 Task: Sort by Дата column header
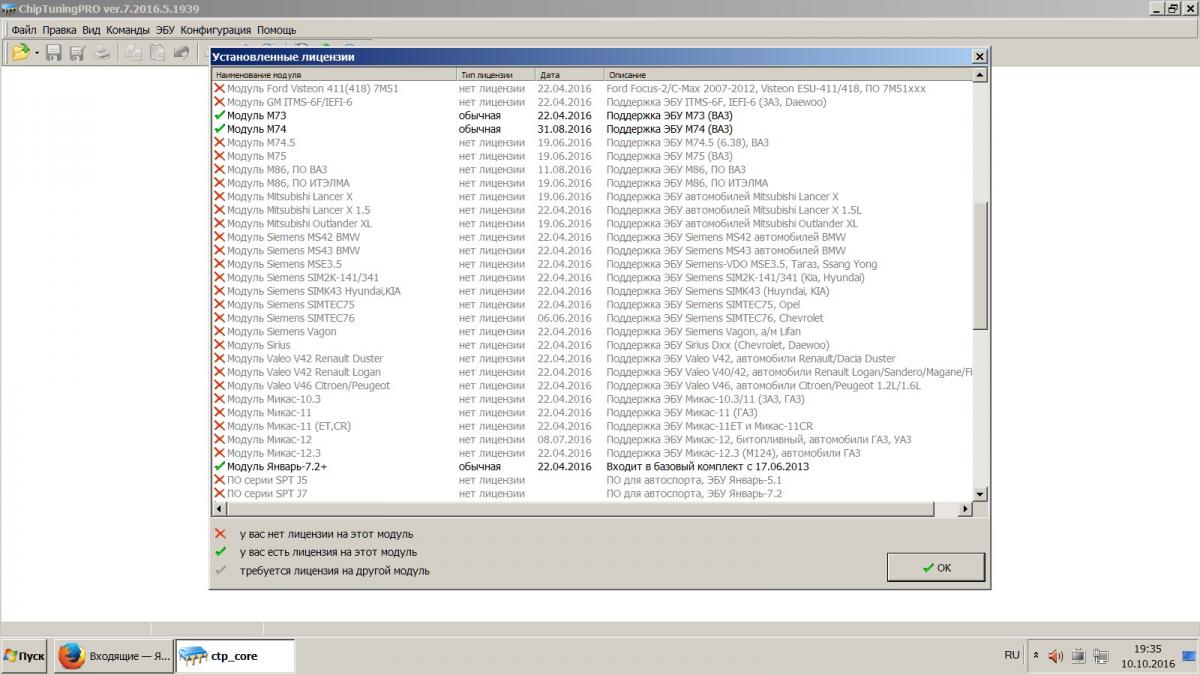point(569,75)
